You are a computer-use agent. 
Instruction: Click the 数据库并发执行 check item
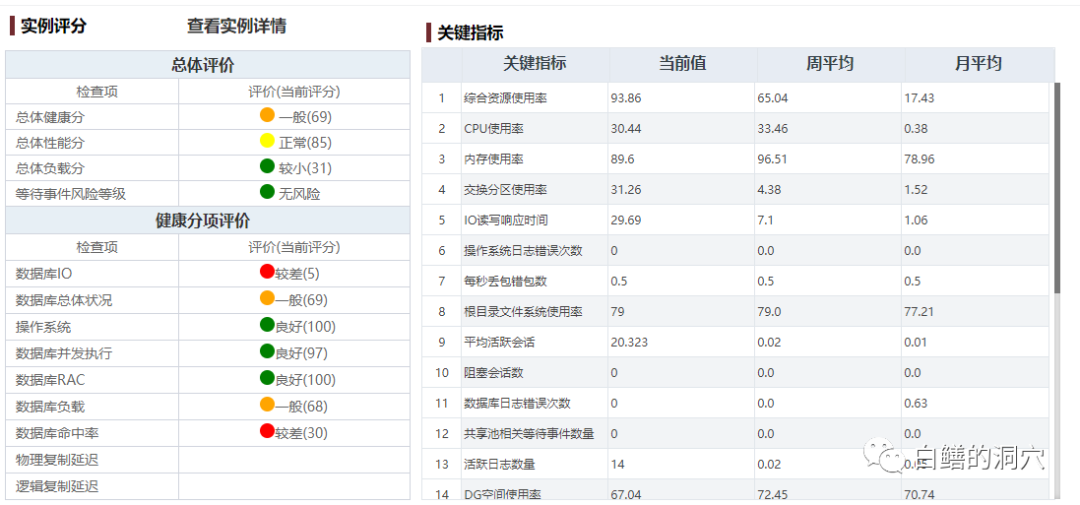pyautogui.click(x=64, y=353)
